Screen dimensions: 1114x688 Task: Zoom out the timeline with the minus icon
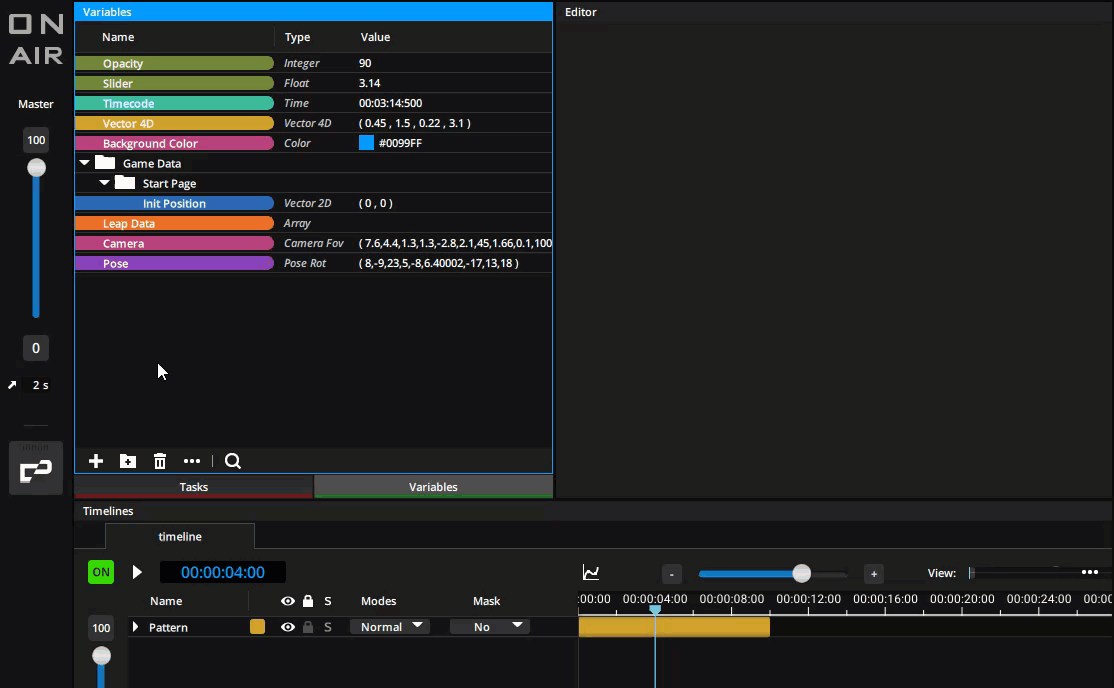[x=671, y=573]
